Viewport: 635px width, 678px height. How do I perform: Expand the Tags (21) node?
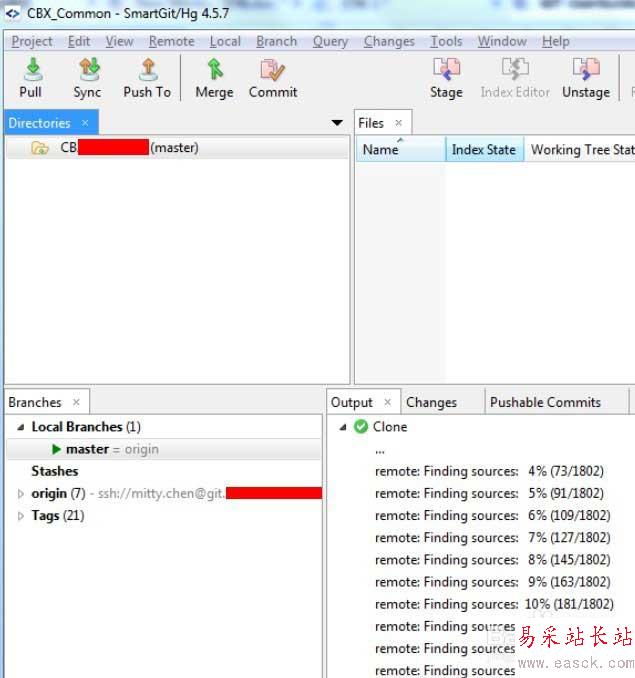pos(20,516)
